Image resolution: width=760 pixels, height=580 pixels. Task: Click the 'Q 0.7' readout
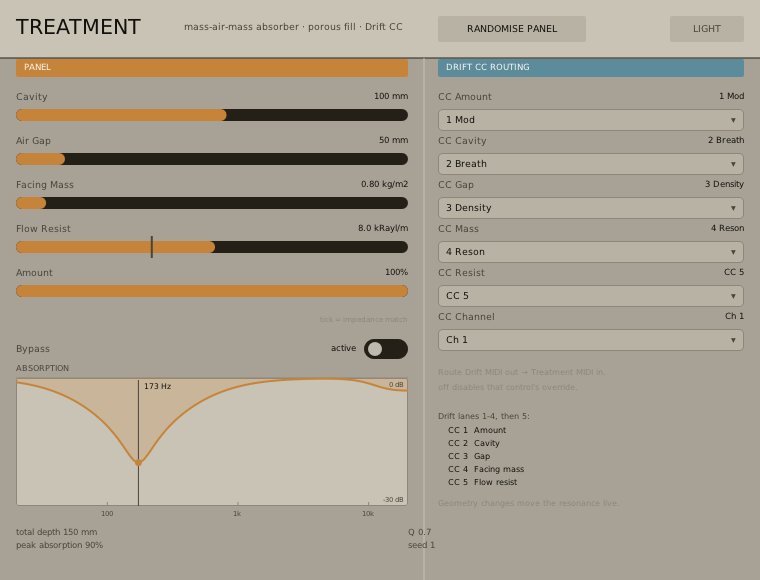tap(419, 532)
